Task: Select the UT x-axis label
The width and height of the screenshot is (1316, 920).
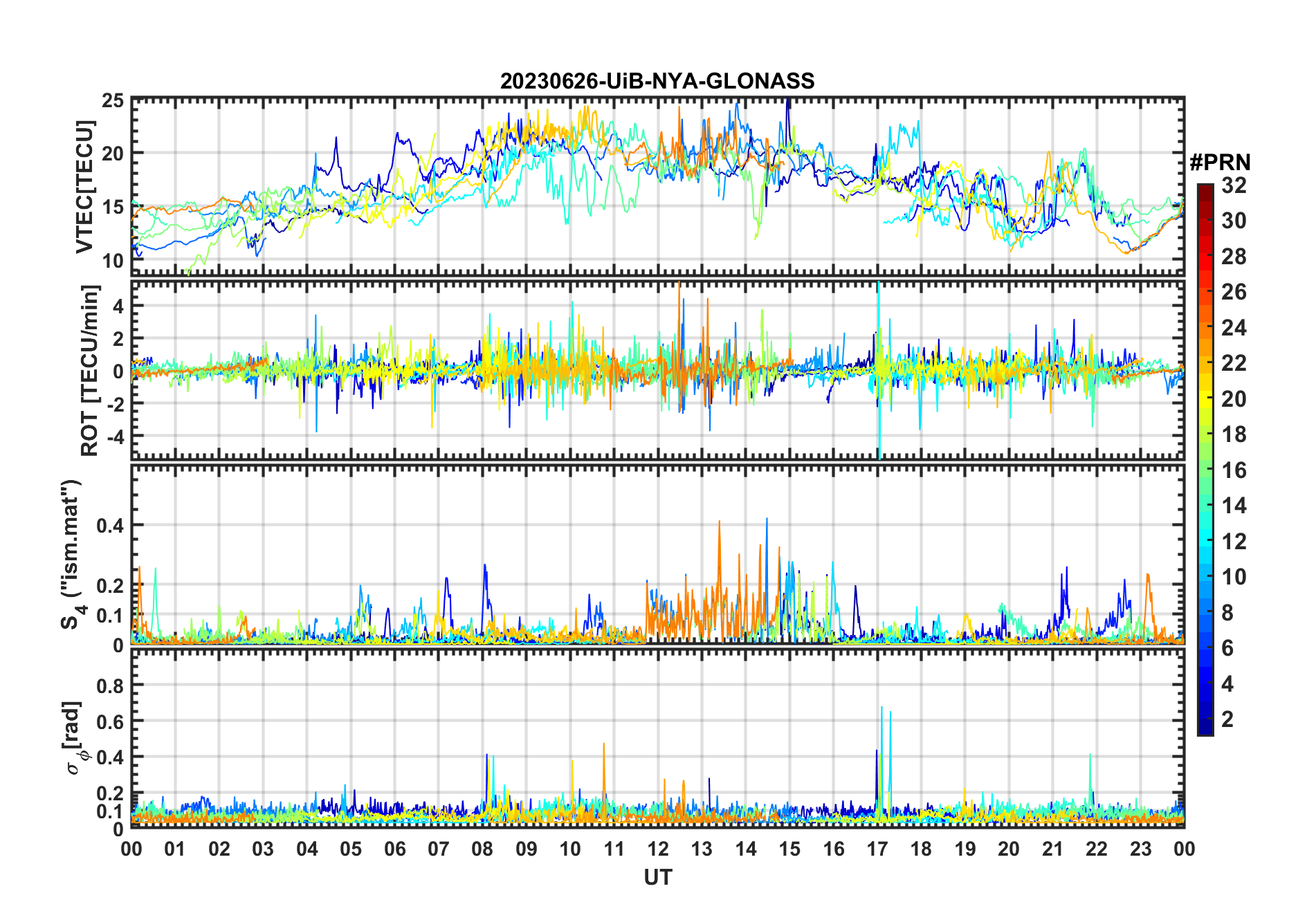Action: [658, 878]
